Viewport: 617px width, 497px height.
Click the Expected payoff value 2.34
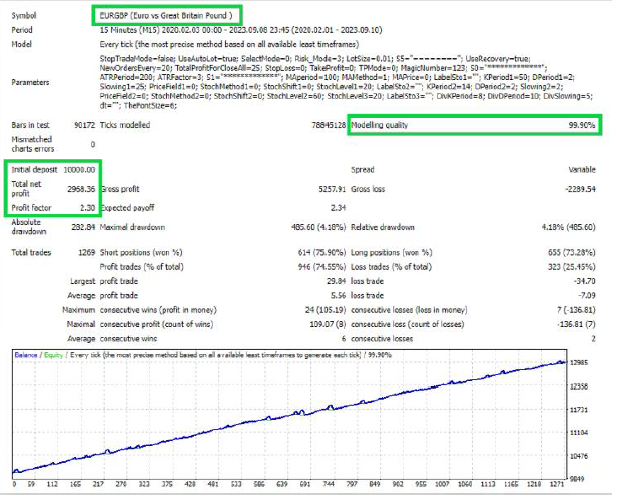point(335,207)
